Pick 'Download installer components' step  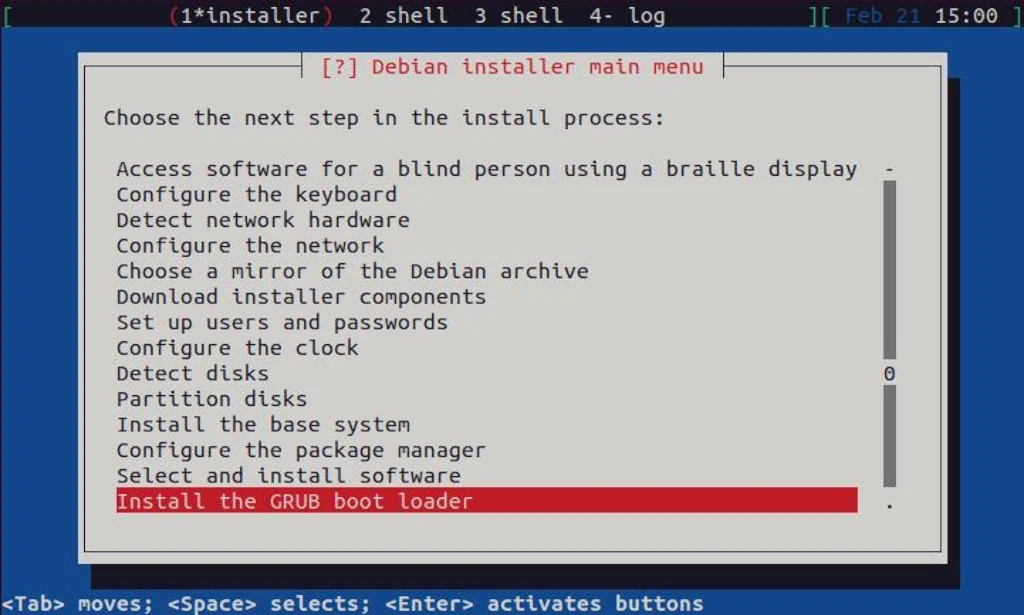(x=300, y=296)
